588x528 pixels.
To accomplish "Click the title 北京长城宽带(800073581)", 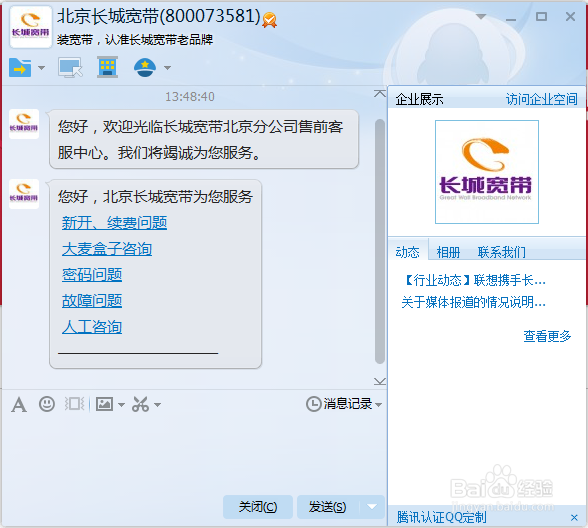I will 159,16.
